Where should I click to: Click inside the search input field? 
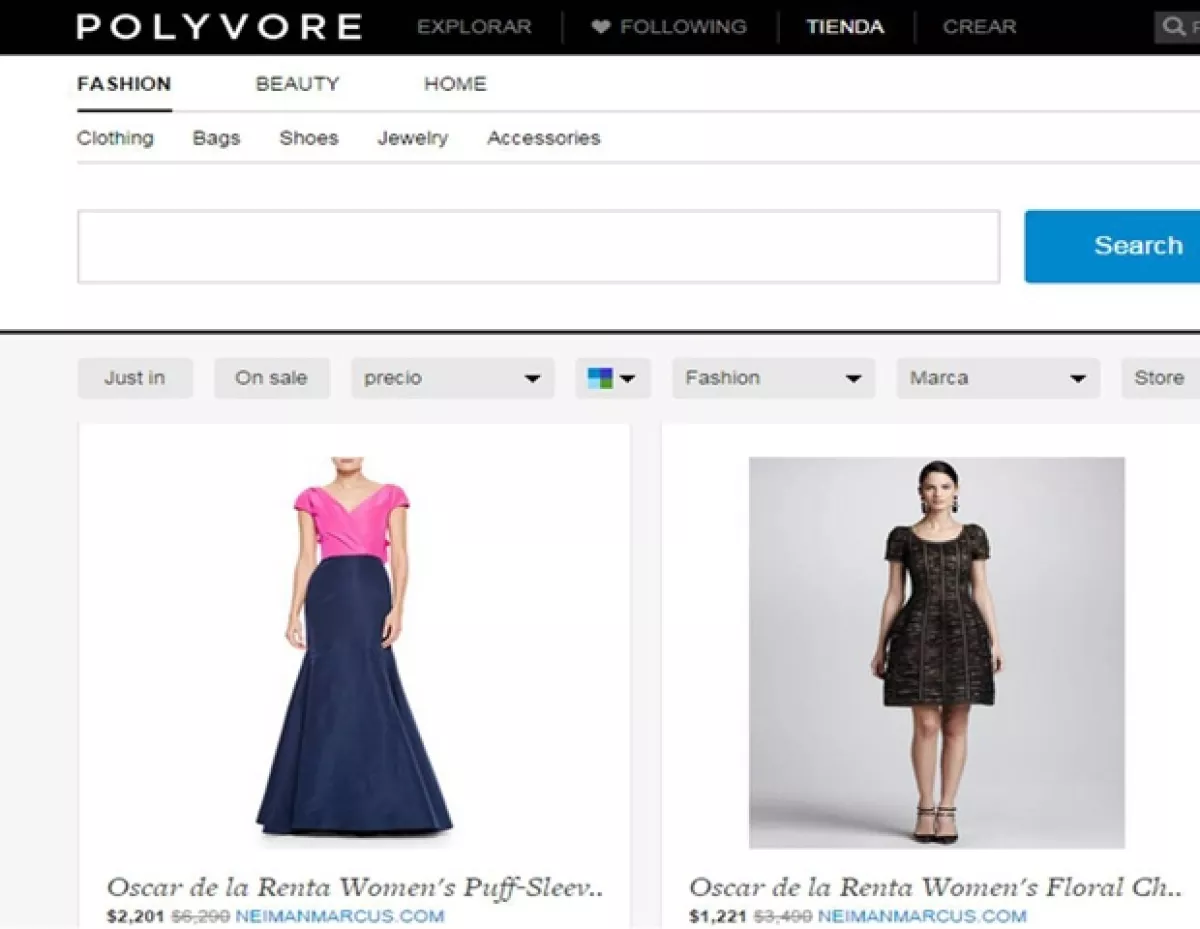[x=538, y=246]
